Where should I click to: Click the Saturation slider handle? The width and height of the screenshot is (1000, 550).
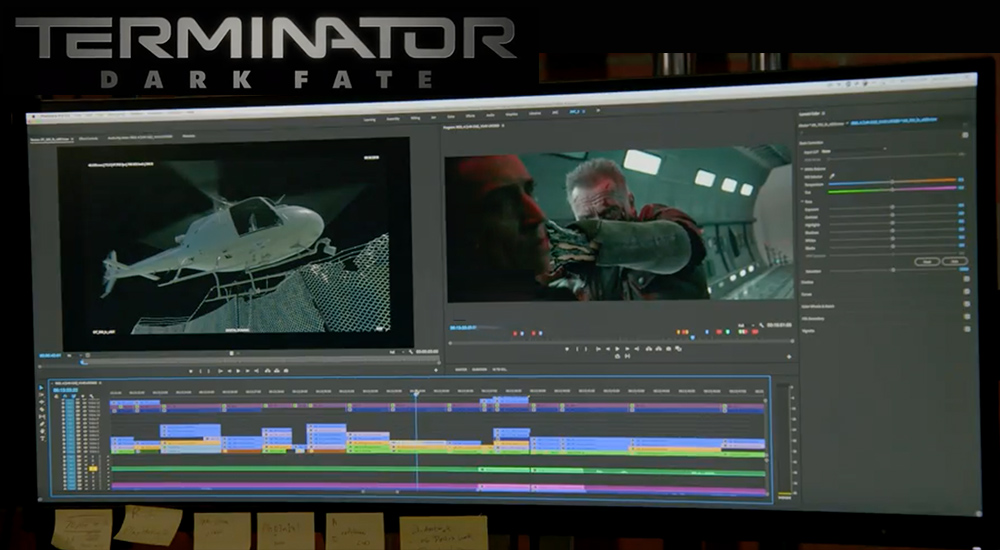point(893,270)
